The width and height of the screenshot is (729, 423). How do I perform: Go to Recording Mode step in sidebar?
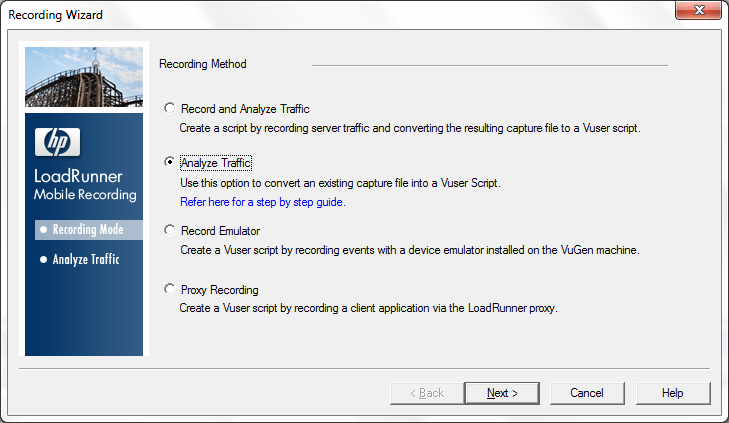point(88,230)
